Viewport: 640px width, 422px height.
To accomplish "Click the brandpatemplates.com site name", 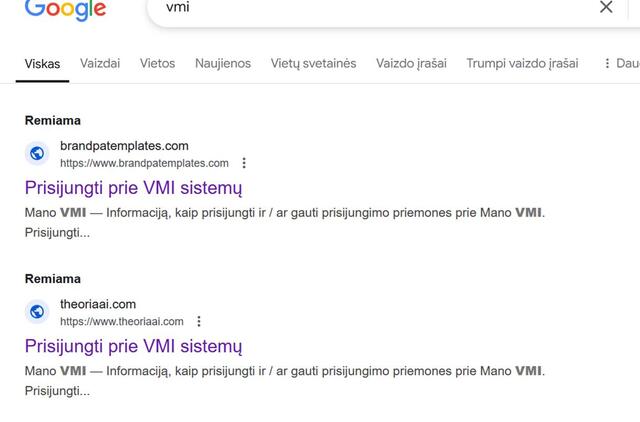I will click(x=124, y=146).
